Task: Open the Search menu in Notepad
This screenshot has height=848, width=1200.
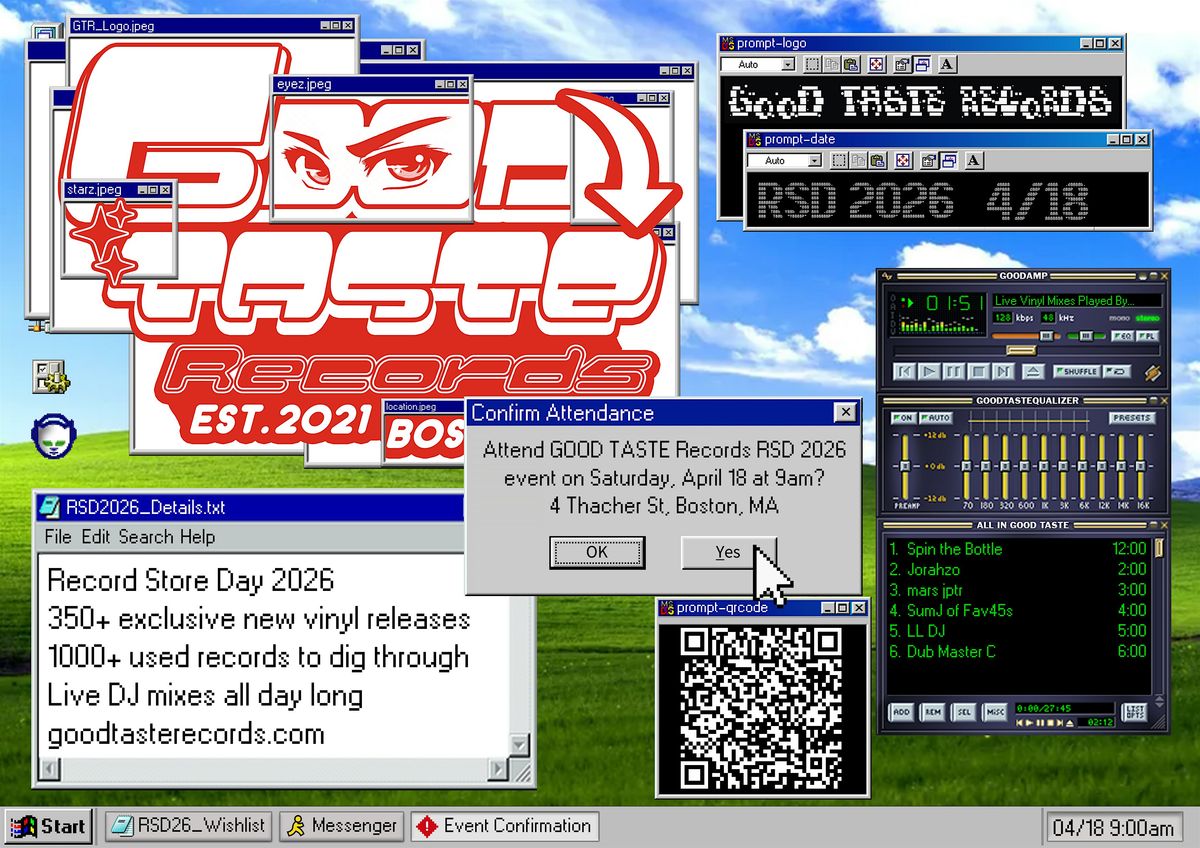Action: coord(146,537)
